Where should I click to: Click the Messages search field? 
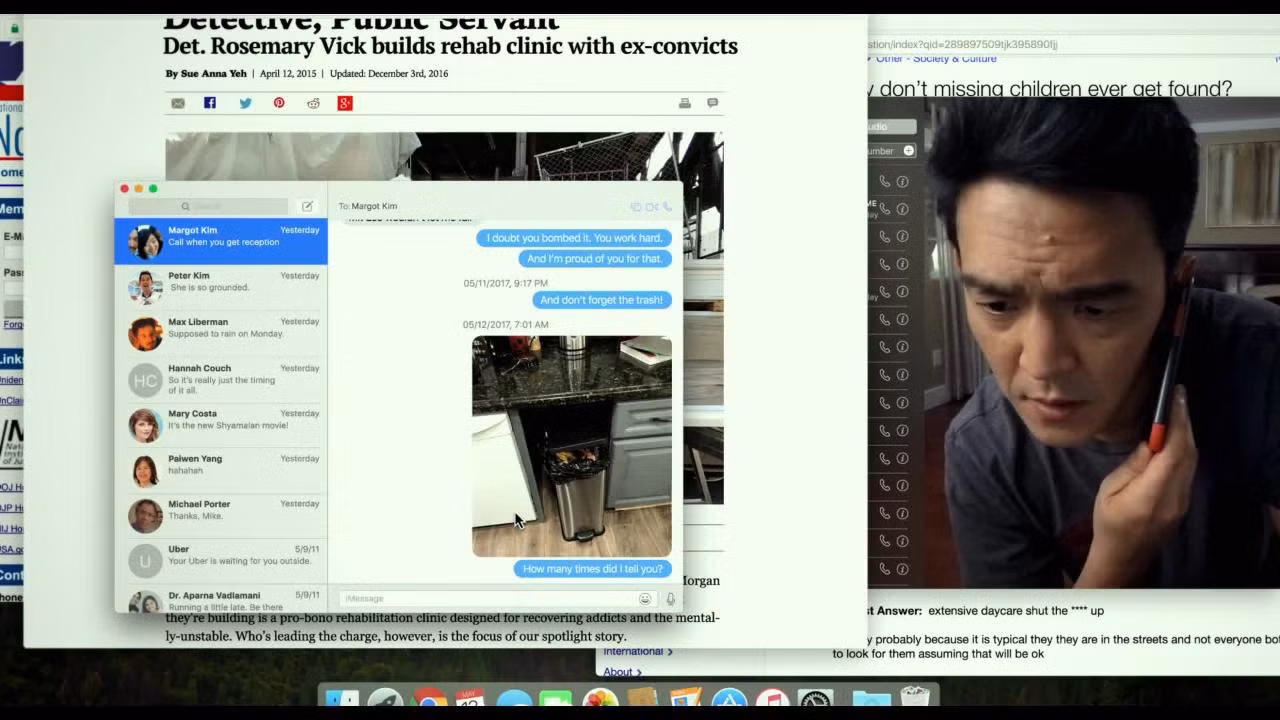point(208,206)
